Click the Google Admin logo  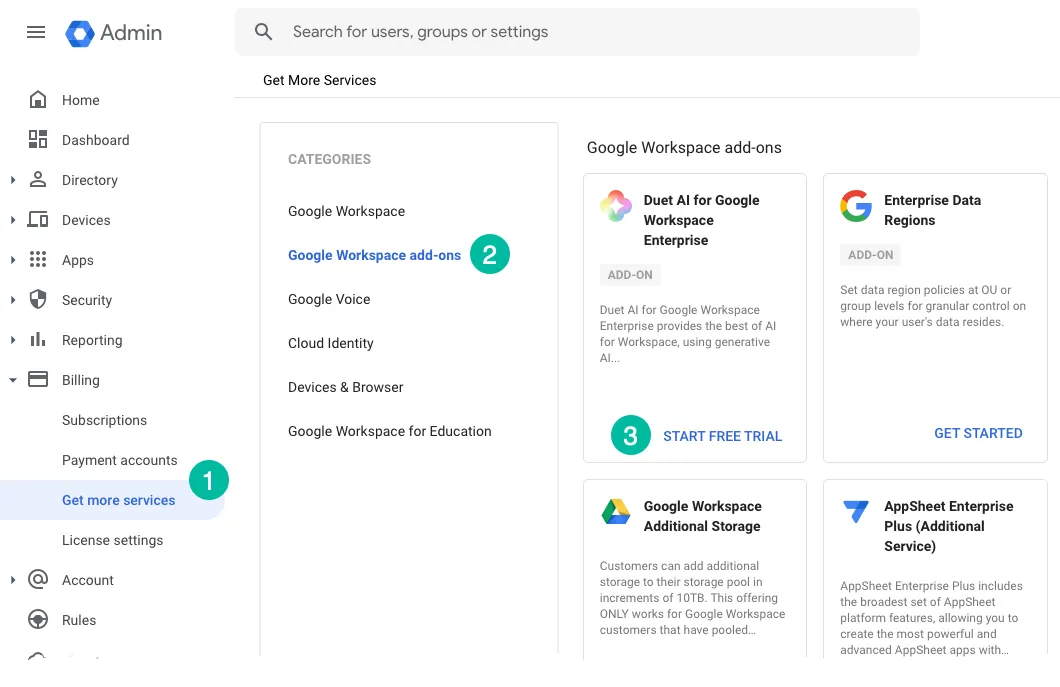pos(110,32)
